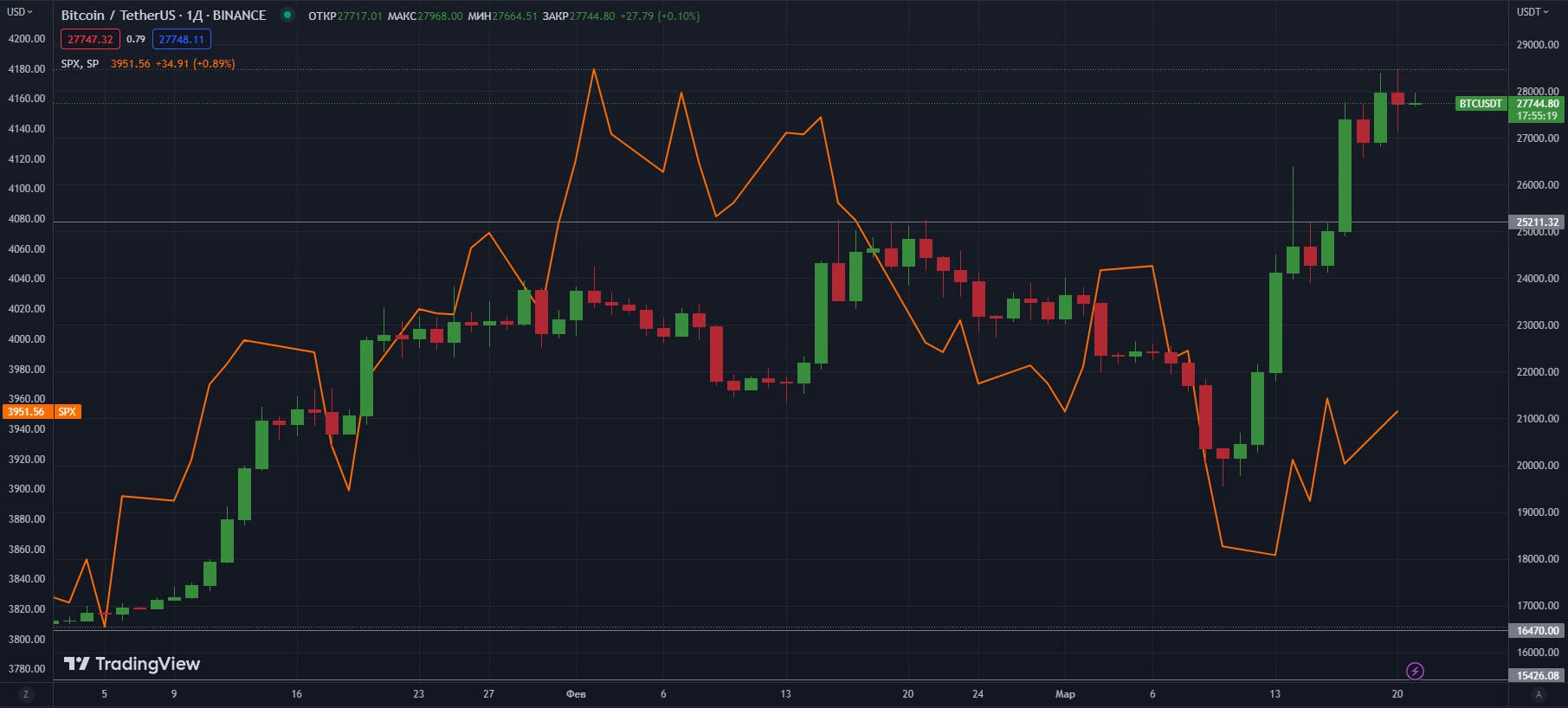Click the green market status dot

287,15
